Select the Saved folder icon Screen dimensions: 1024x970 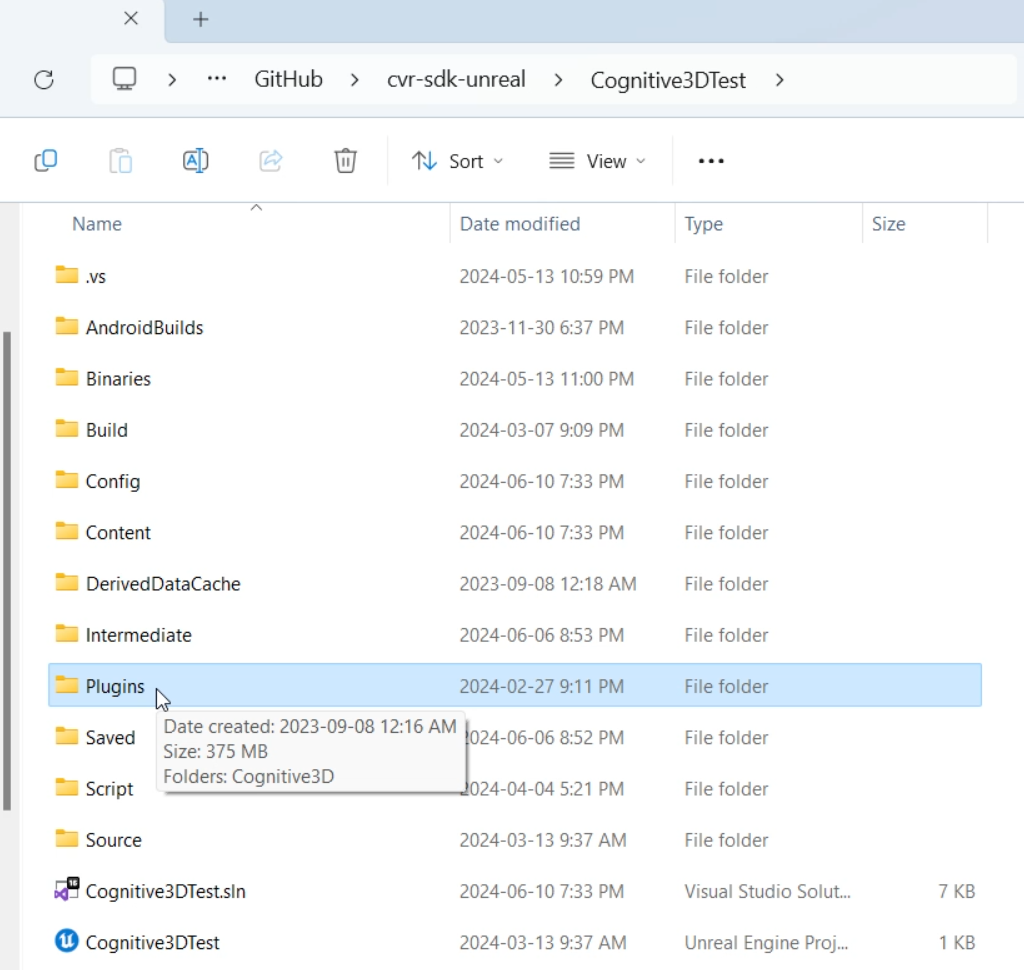coord(67,736)
